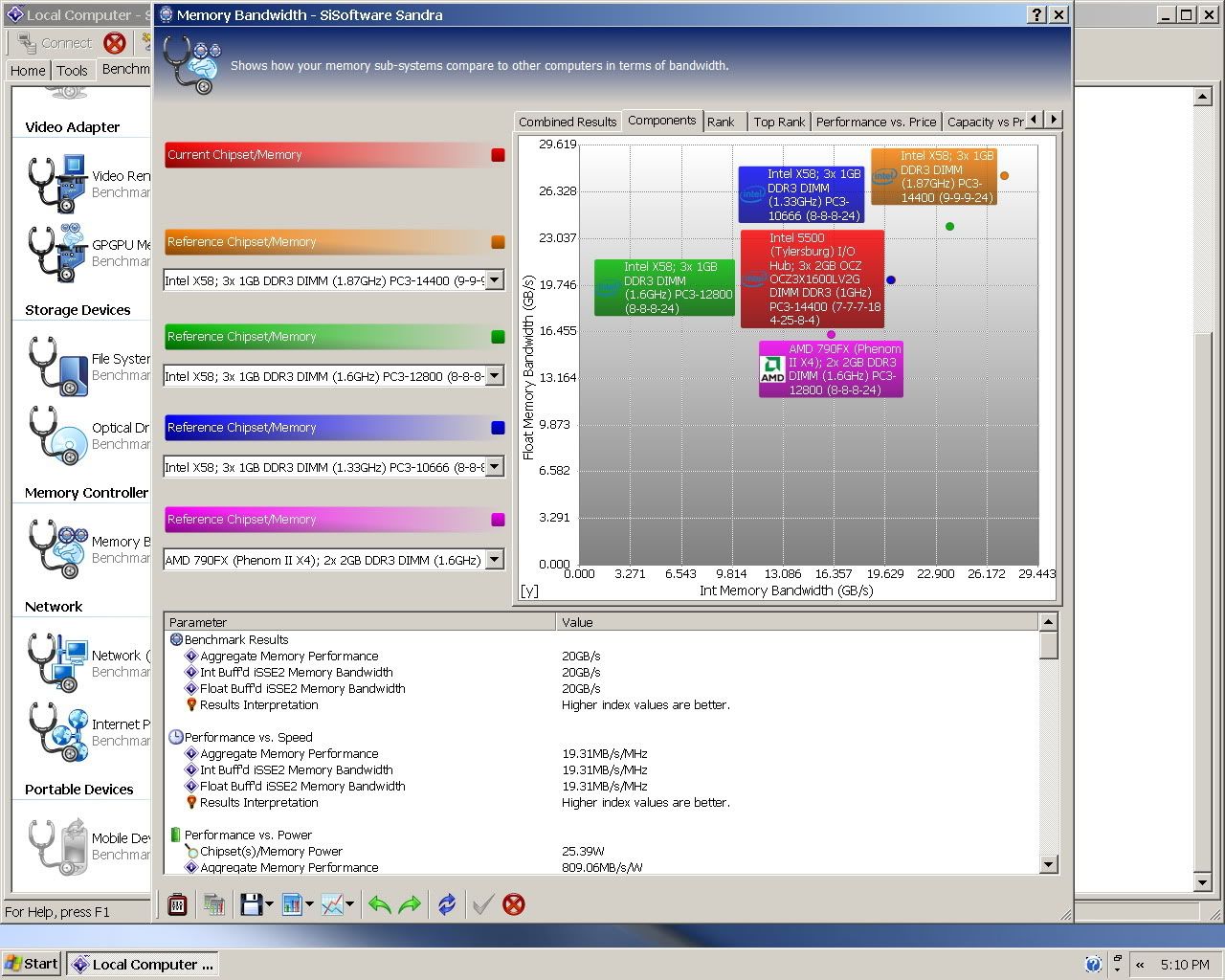Go back with the green left arrow
Viewport: 1225px width, 980px height.
(380, 904)
